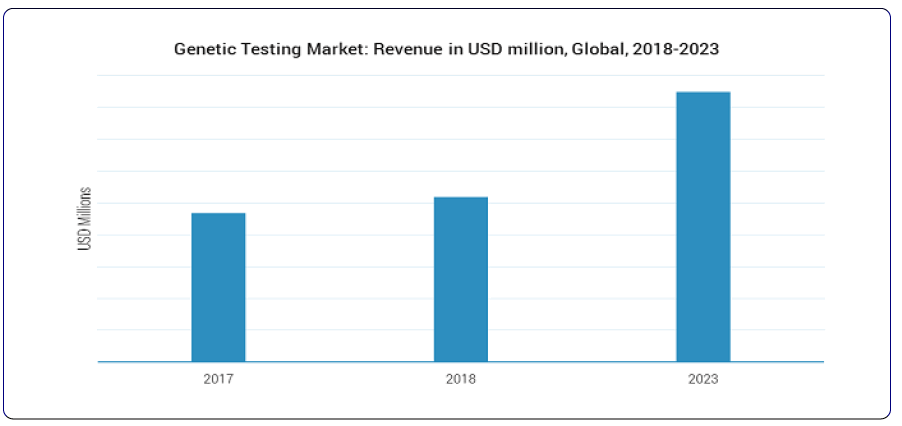902x426 pixels.
Task: Click the top edge of the 2017 bar
Action: pos(218,215)
